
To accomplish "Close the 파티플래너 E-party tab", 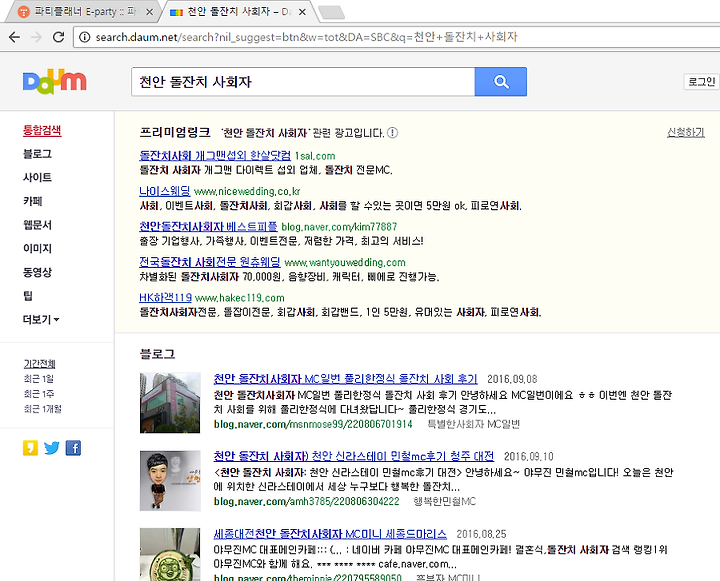I will click(149, 12).
